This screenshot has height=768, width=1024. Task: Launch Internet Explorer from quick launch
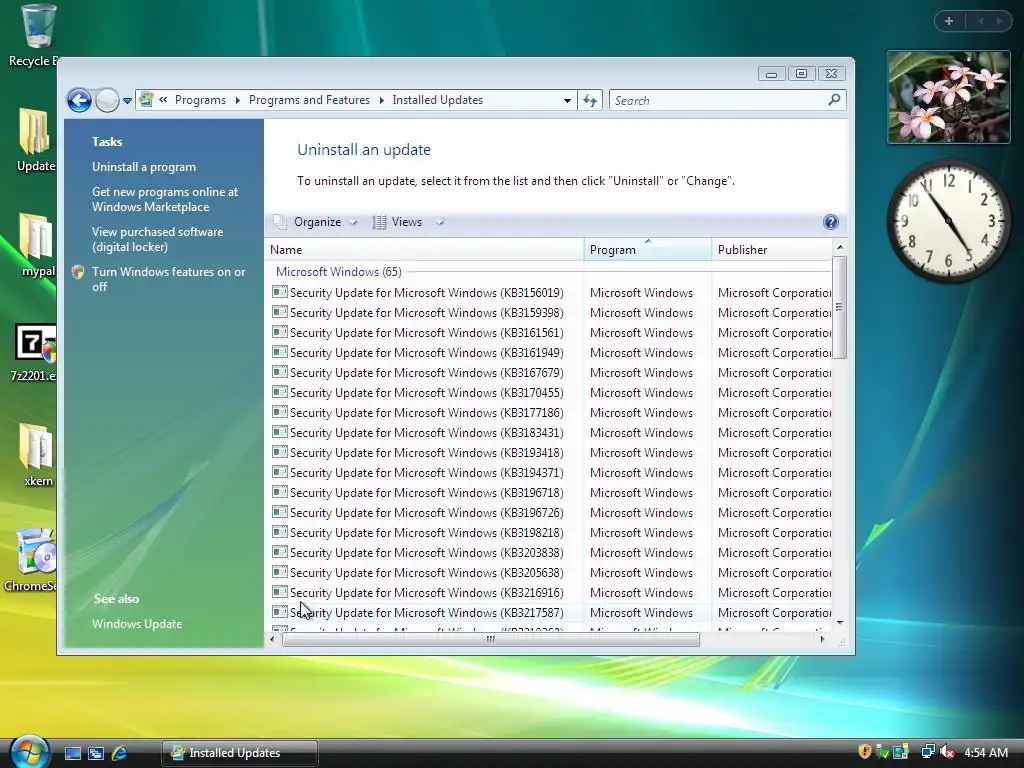coord(119,753)
